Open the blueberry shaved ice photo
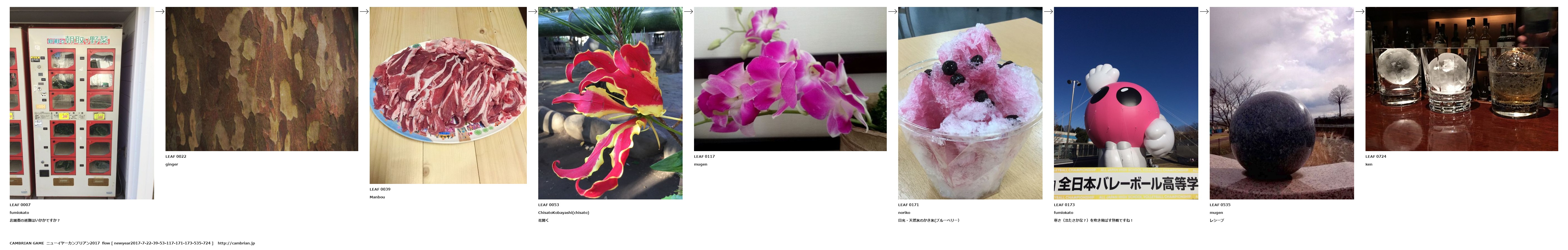1568x250 pixels. (x=970, y=103)
